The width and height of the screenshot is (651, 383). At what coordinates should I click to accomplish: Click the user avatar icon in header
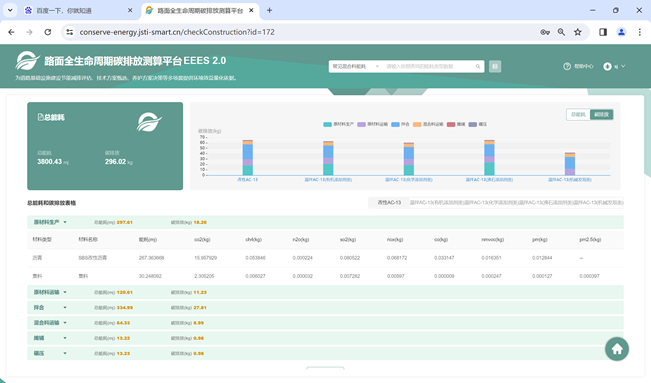pyautogui.click(x=607, y=66)
